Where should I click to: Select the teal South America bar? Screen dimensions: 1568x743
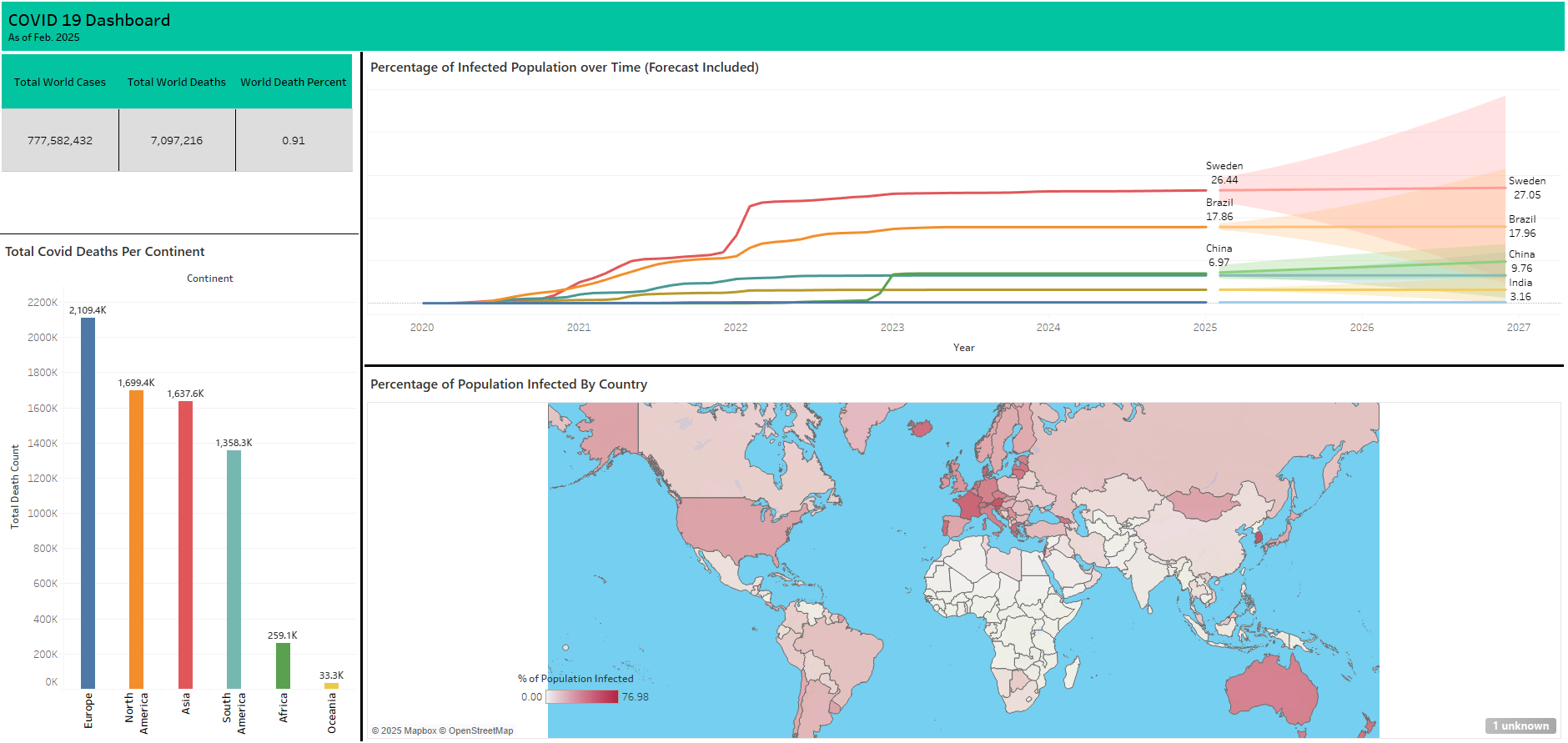pyautogui.click(x=234, y=569)
